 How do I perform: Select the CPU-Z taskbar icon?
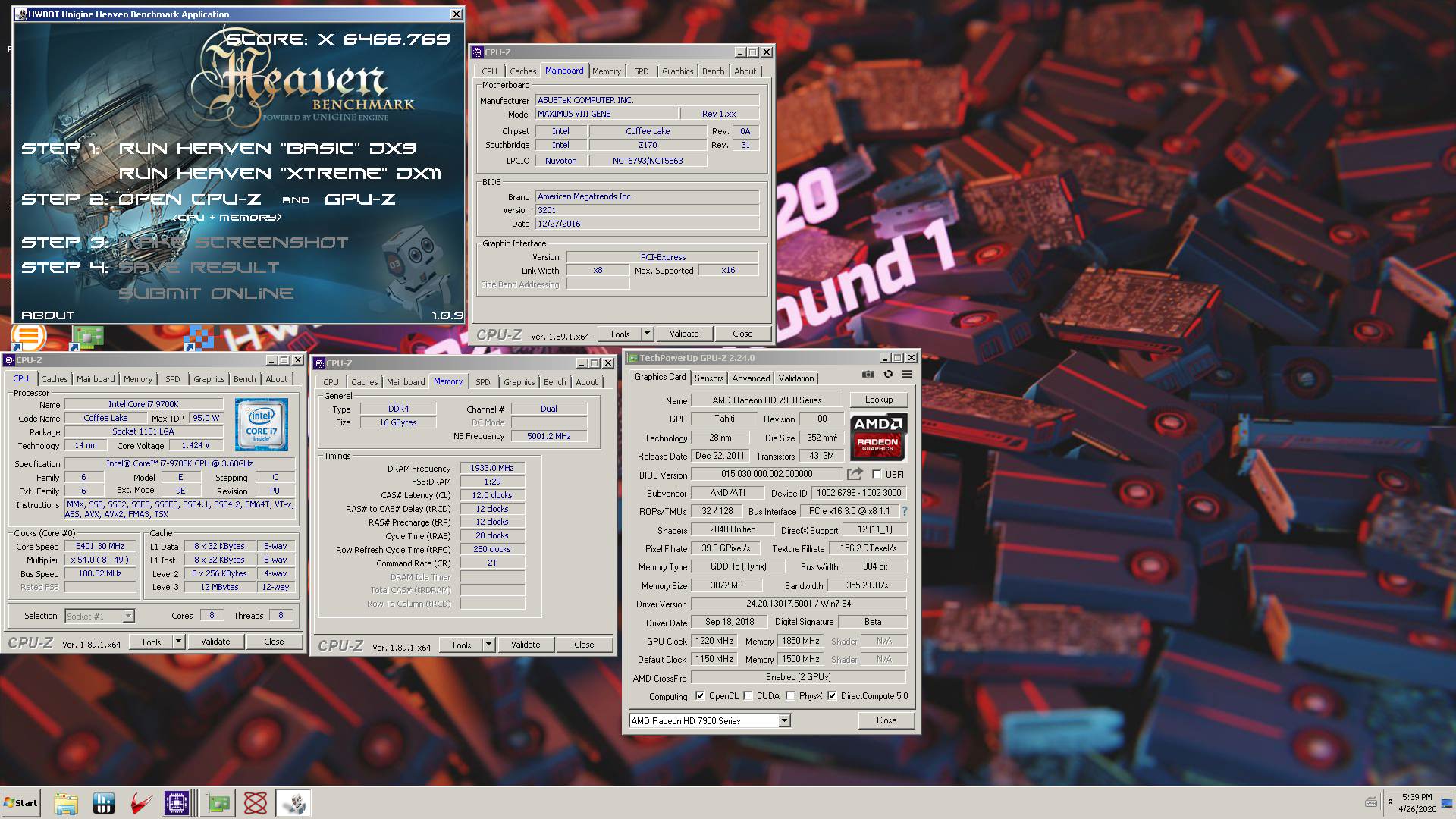coord(177,803)
